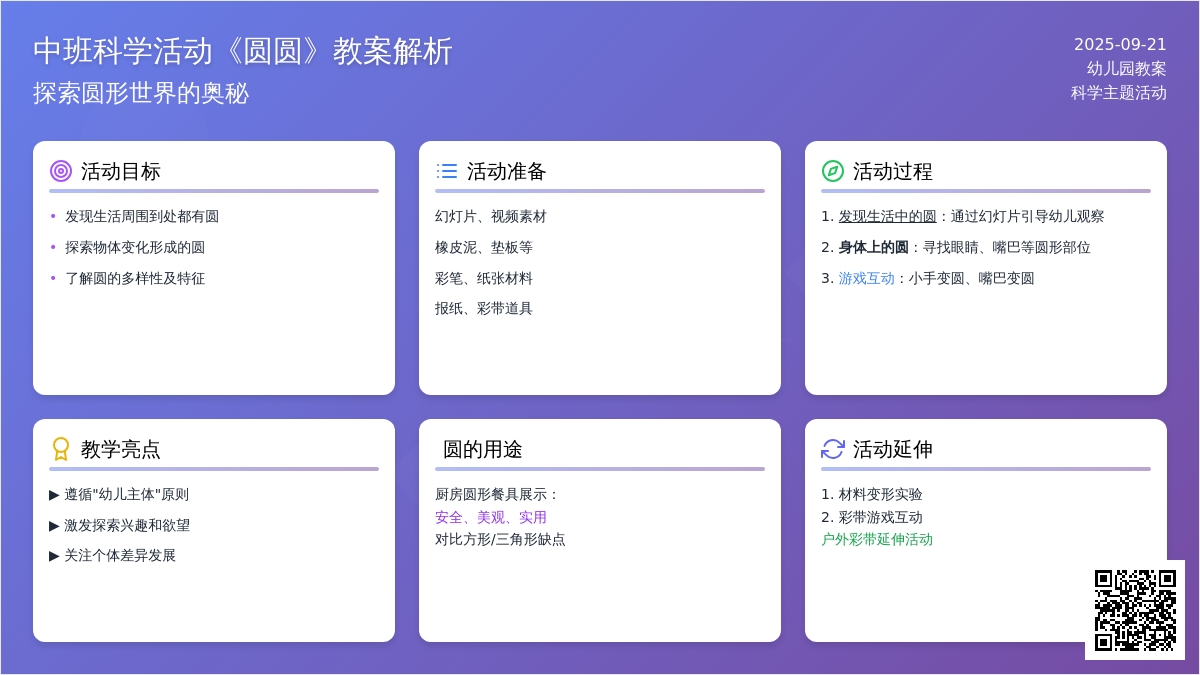1200x675 pixels.
Task: Click the list icon beside 活动准备
Action: tap(447, 171)
